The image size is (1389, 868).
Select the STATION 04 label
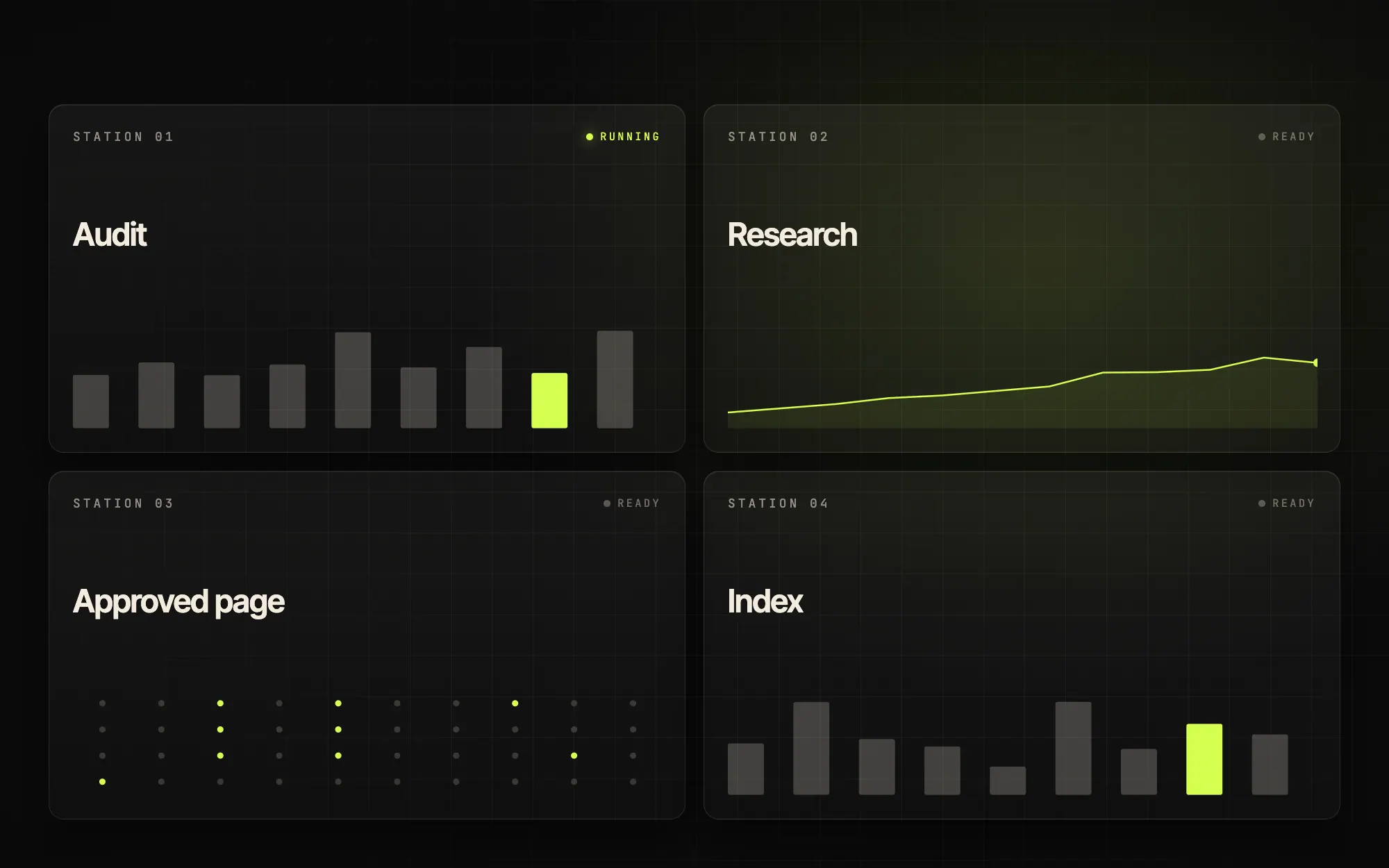[x=779, y=503]
